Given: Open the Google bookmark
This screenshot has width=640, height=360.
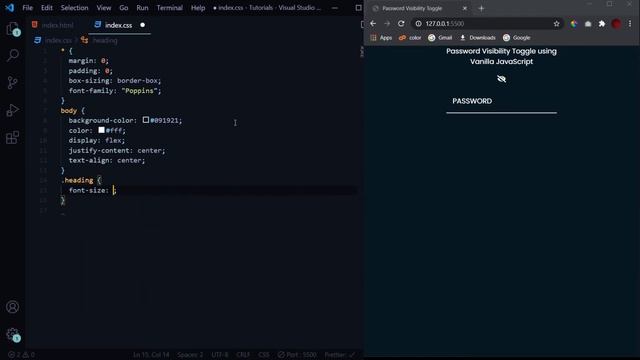Looking at the screenshot, I should point(516,38).
